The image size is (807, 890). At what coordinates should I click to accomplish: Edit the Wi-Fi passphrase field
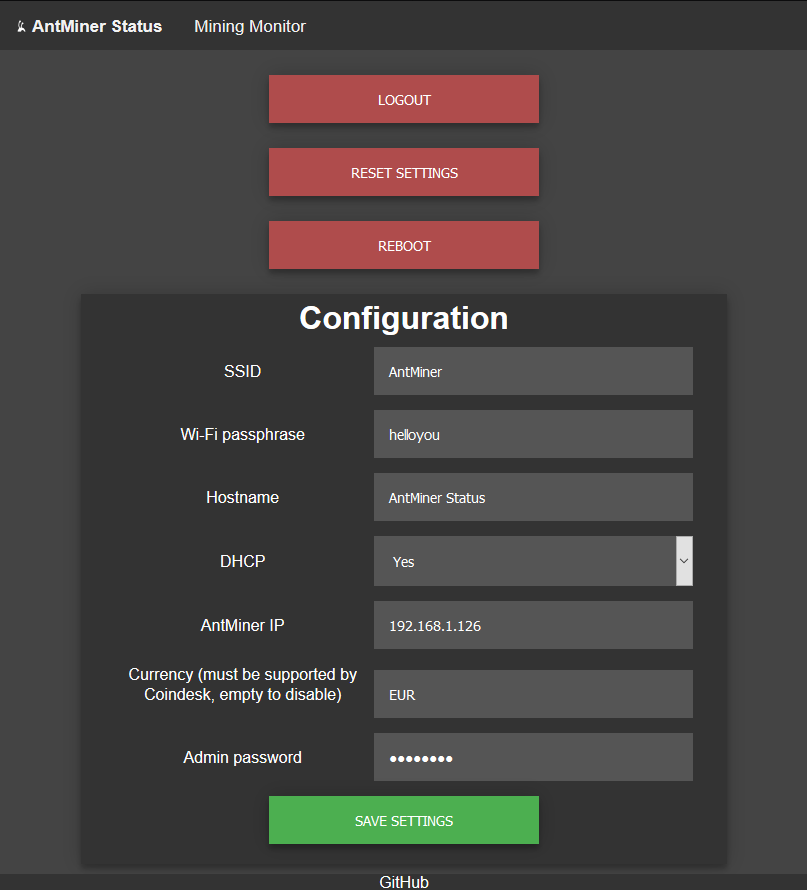coord(533,434)
